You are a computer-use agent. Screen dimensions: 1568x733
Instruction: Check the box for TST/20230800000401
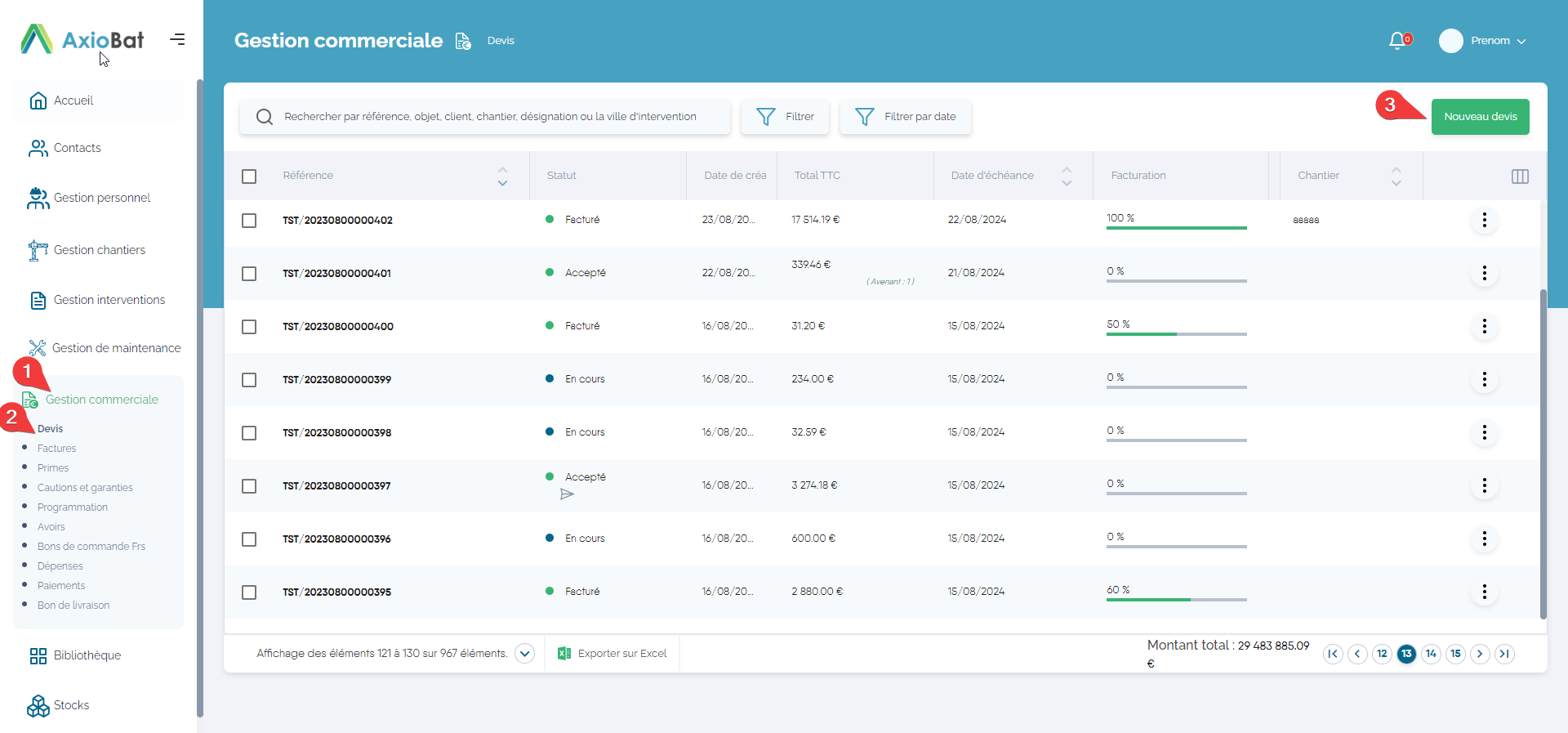pyautogui.click(x=249, y=274)
